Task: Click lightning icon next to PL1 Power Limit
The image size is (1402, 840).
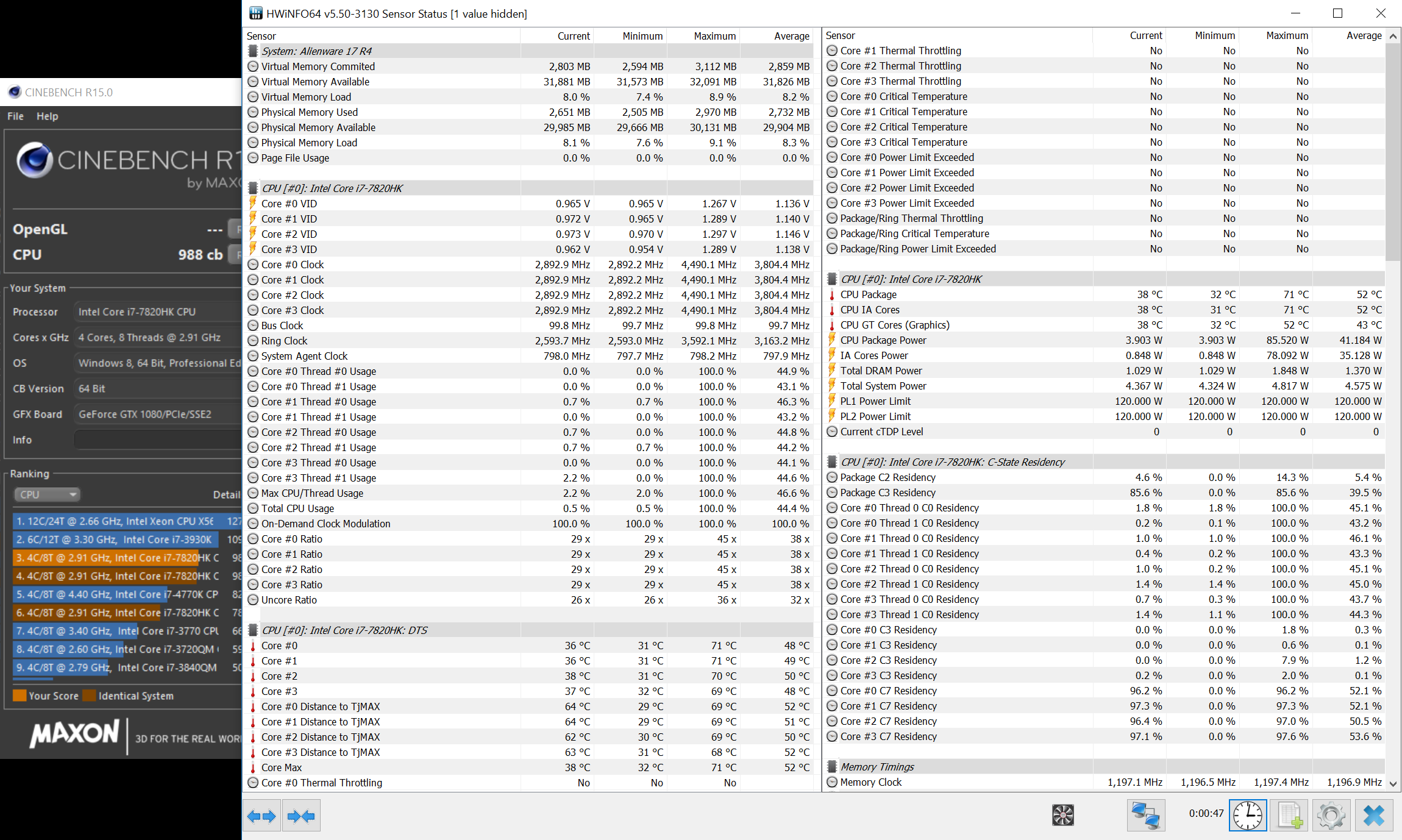Action: 832,401
